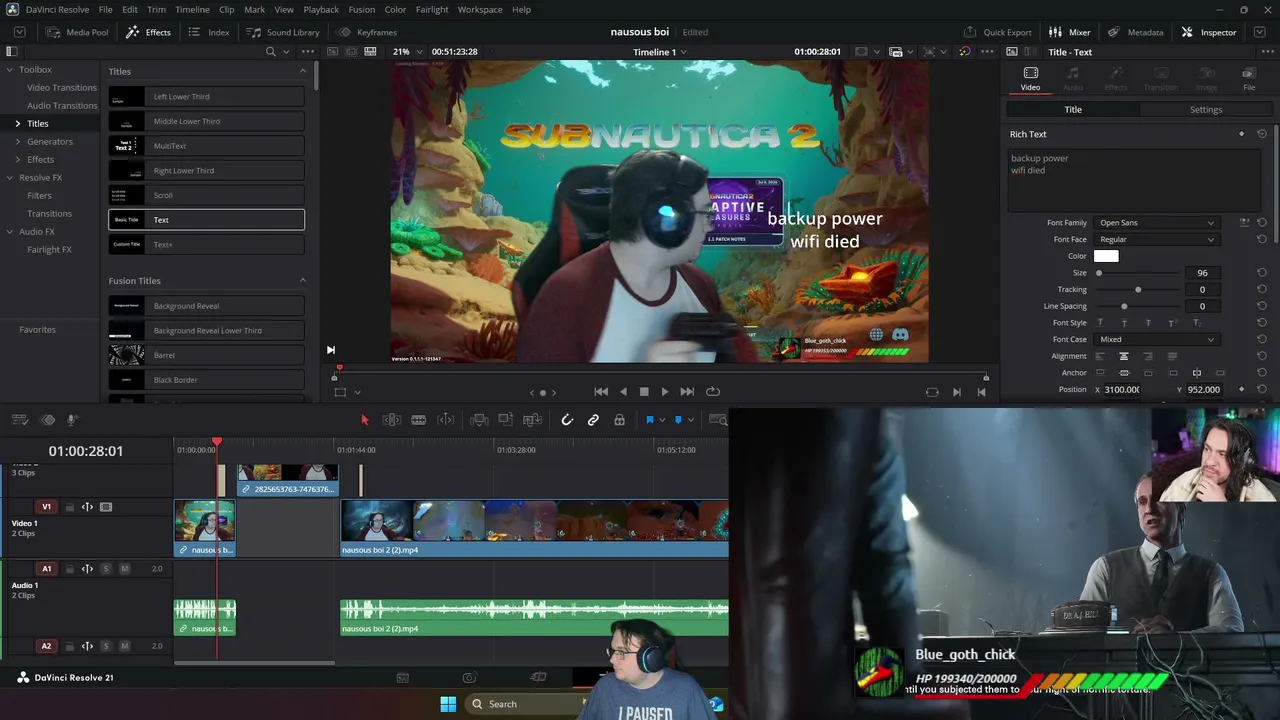Click the Insert Clip timeline button

[x=479, y=420]
